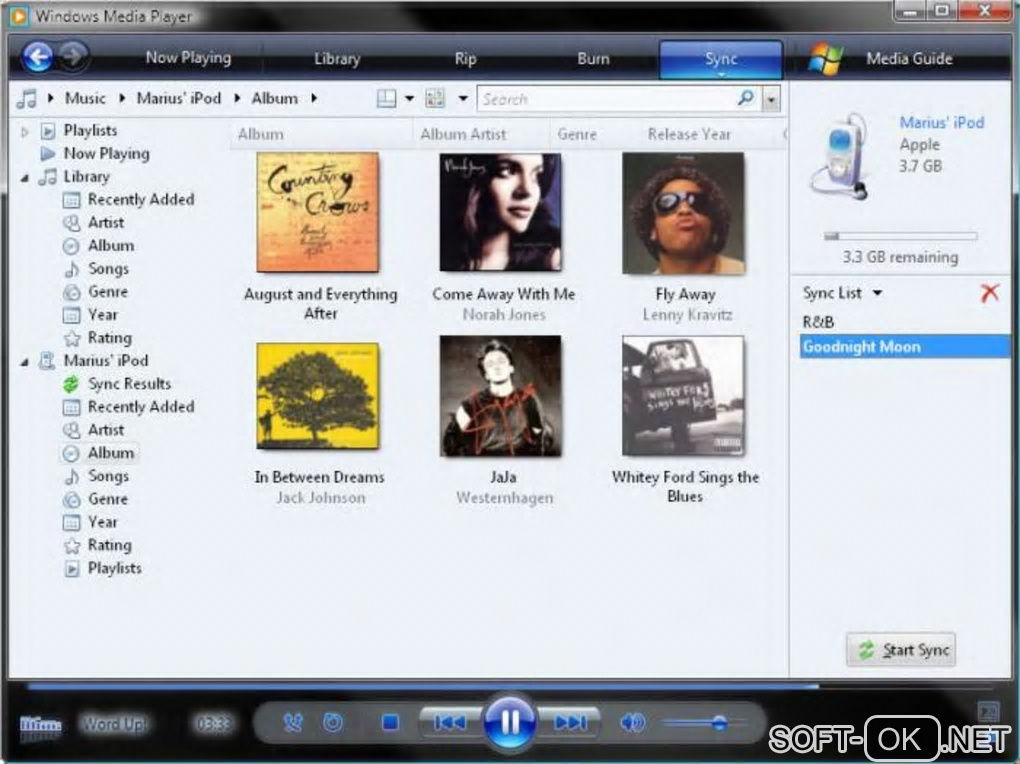
Task: Open Recently Added under Library
Action: click(141, 200)
